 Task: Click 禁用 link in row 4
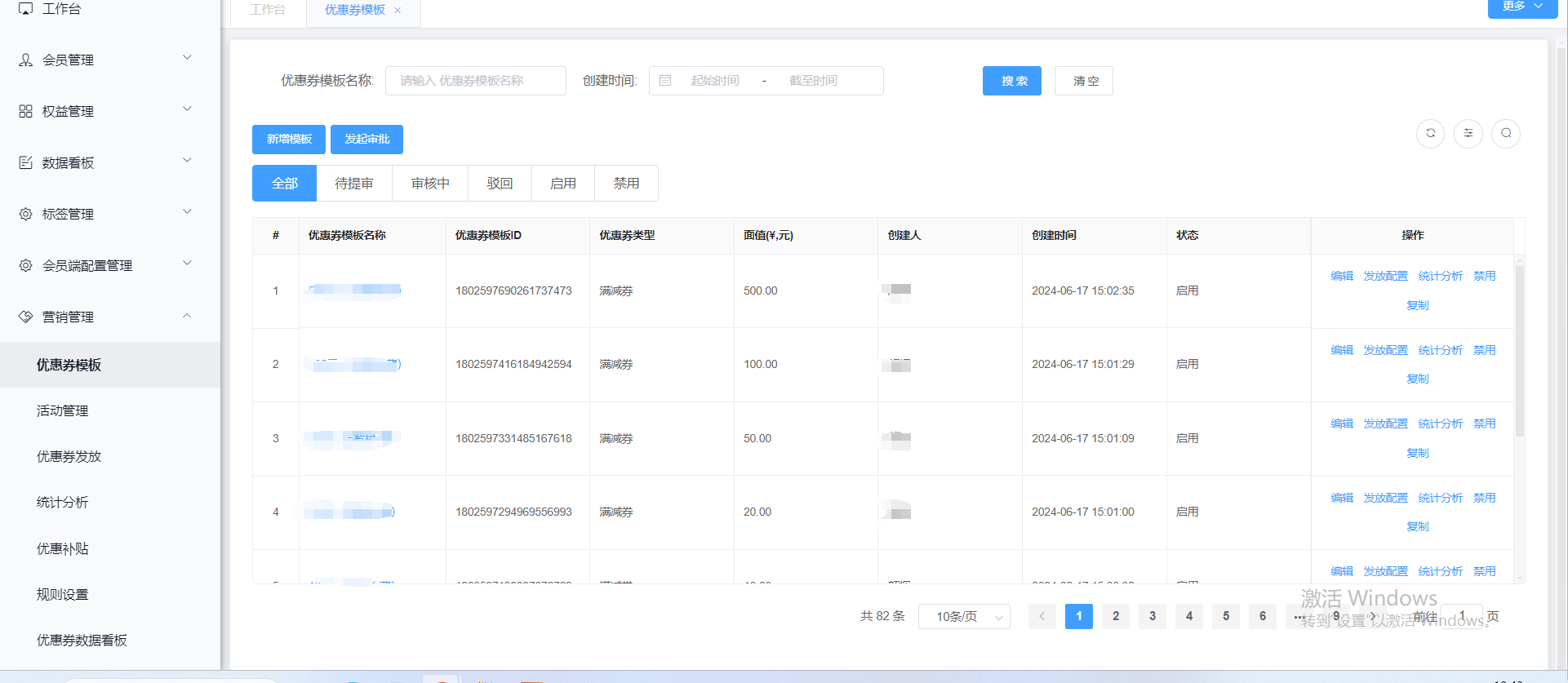[x=1484, y=498]
